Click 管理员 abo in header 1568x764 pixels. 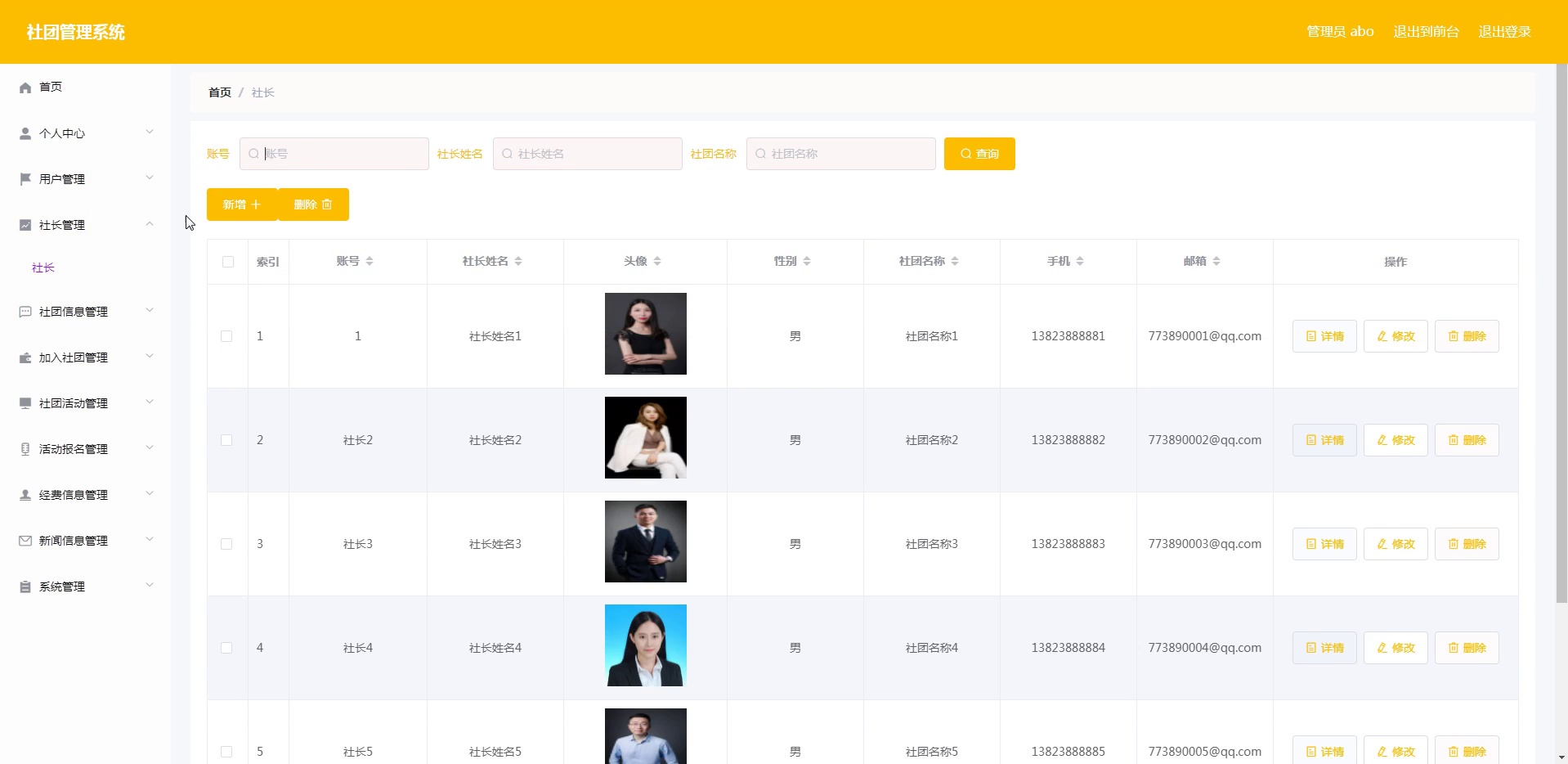click(1340, 32)
